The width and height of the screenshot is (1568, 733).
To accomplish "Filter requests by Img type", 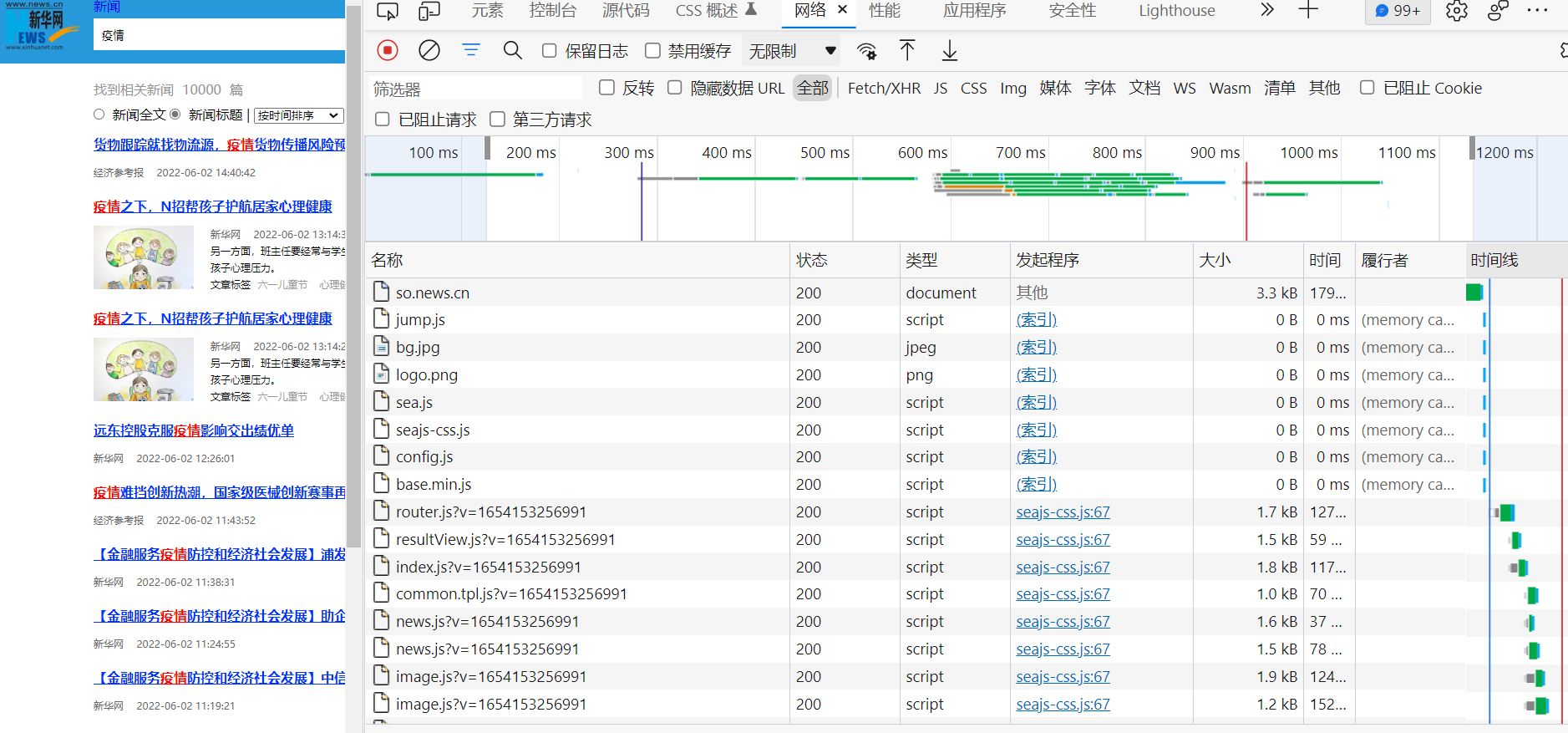I will click(1013, 88).
